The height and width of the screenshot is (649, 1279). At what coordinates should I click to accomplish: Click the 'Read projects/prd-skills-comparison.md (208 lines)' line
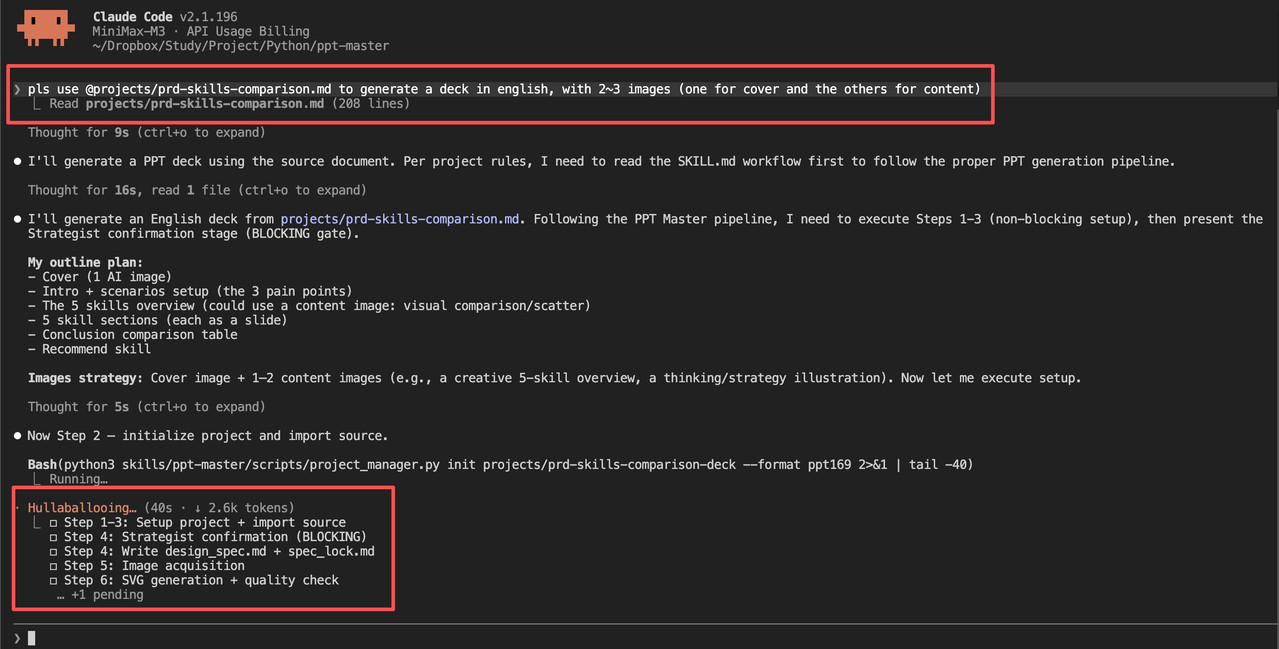click(x=229, y=103)
